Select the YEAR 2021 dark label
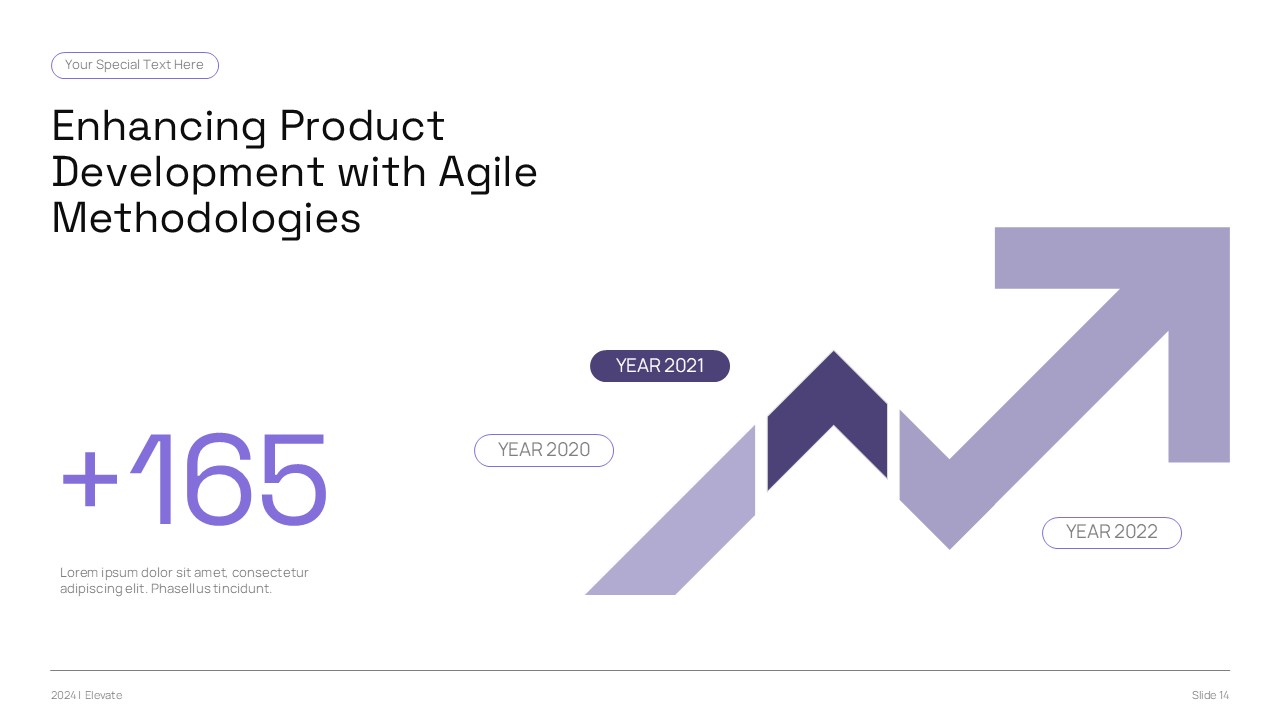This screenshot has height=720, width=1280. tap(660, 366)
